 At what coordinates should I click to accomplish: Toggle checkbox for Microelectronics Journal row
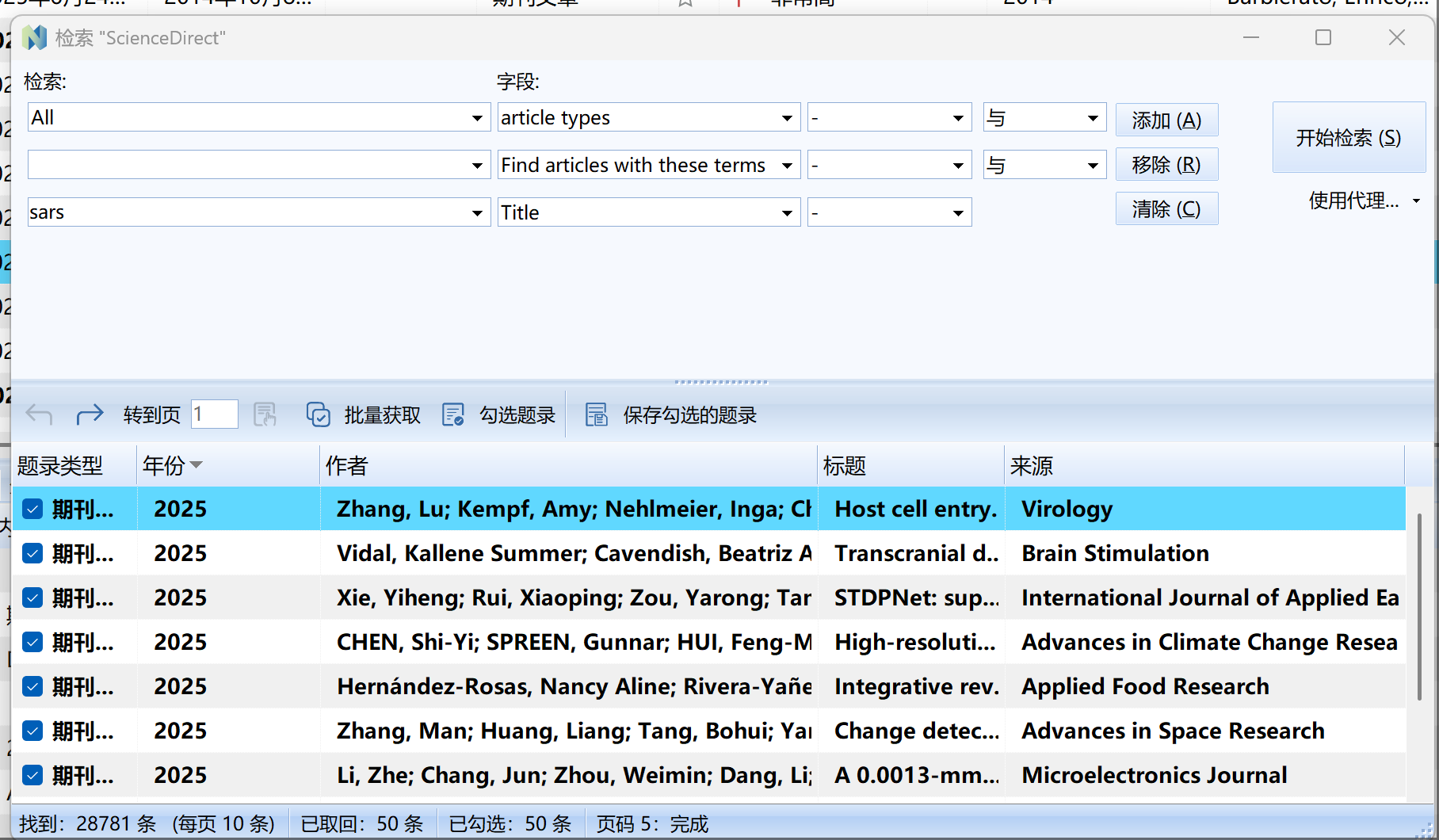[x=32, y=775]
